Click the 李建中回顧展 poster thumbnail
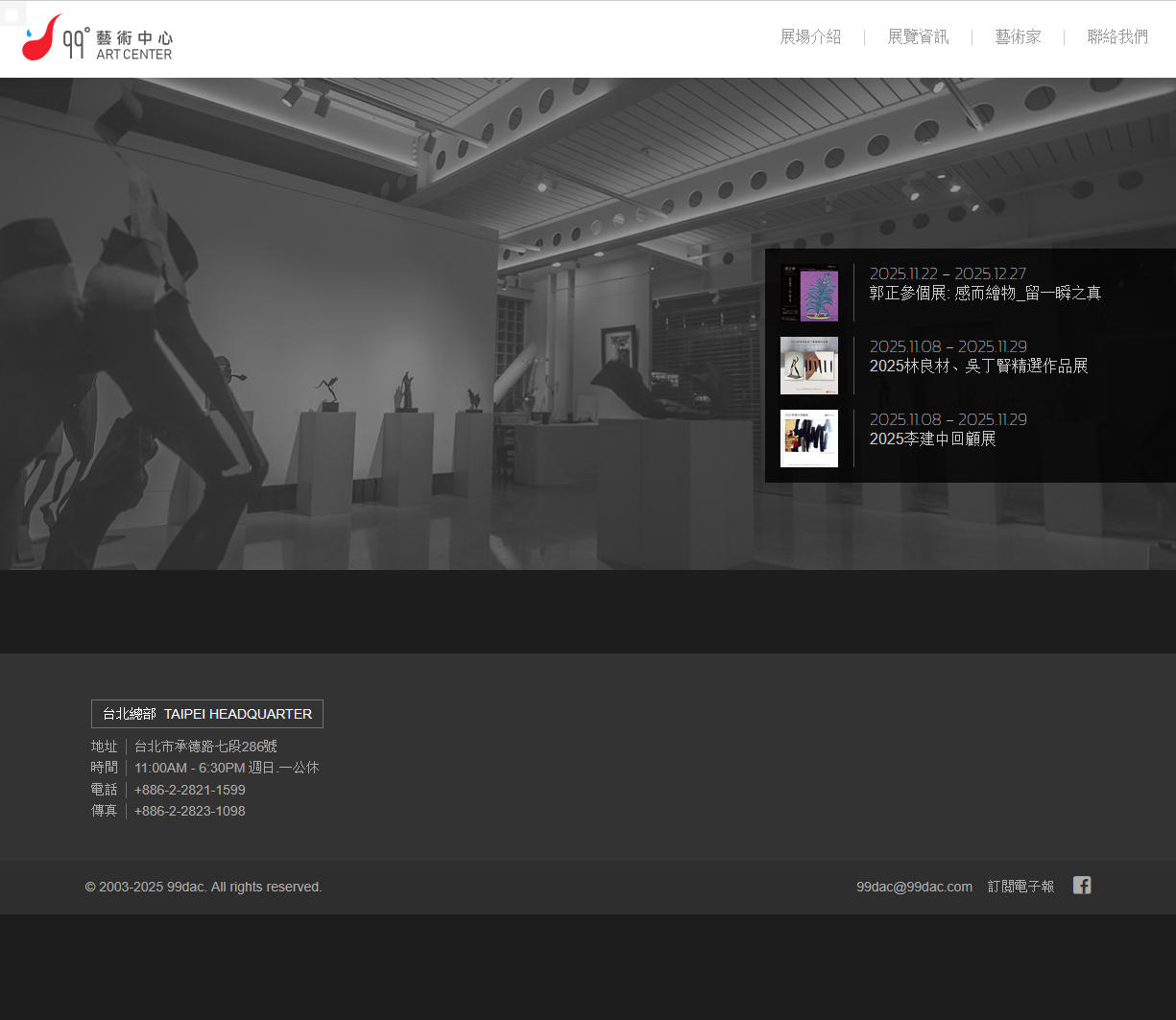 click(809, 439)
